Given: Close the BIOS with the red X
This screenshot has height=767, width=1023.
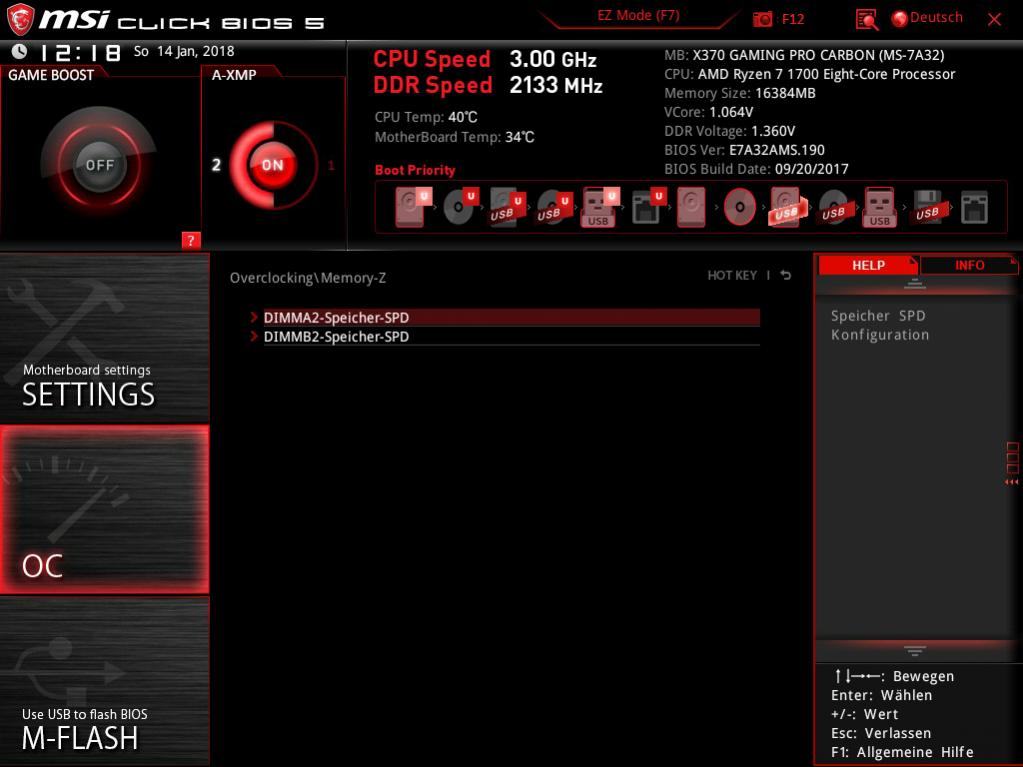Looking at the screenshot, I should pyautogui.click(x=994, y=20).
